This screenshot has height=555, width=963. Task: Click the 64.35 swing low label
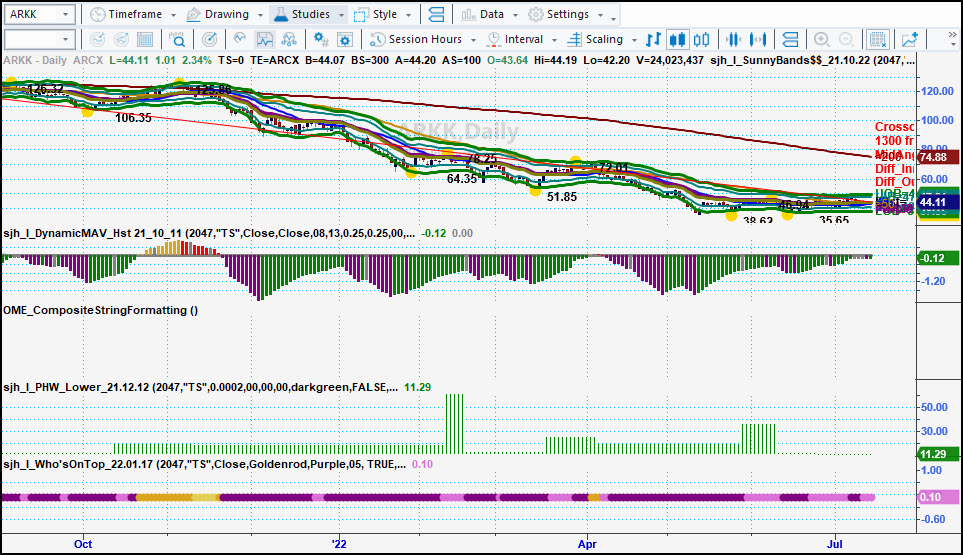(462, 179)
